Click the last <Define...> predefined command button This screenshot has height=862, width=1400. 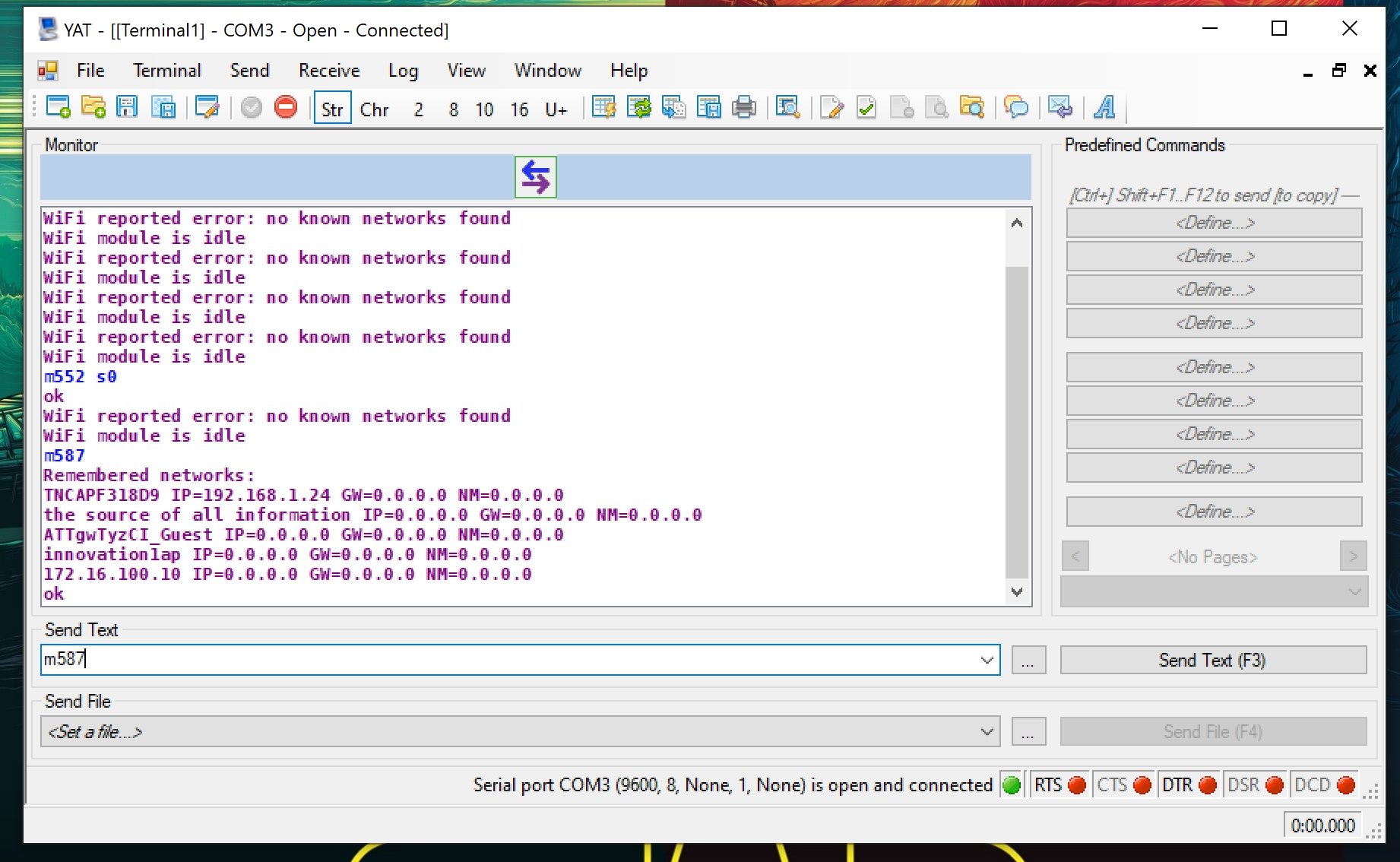1214,512
